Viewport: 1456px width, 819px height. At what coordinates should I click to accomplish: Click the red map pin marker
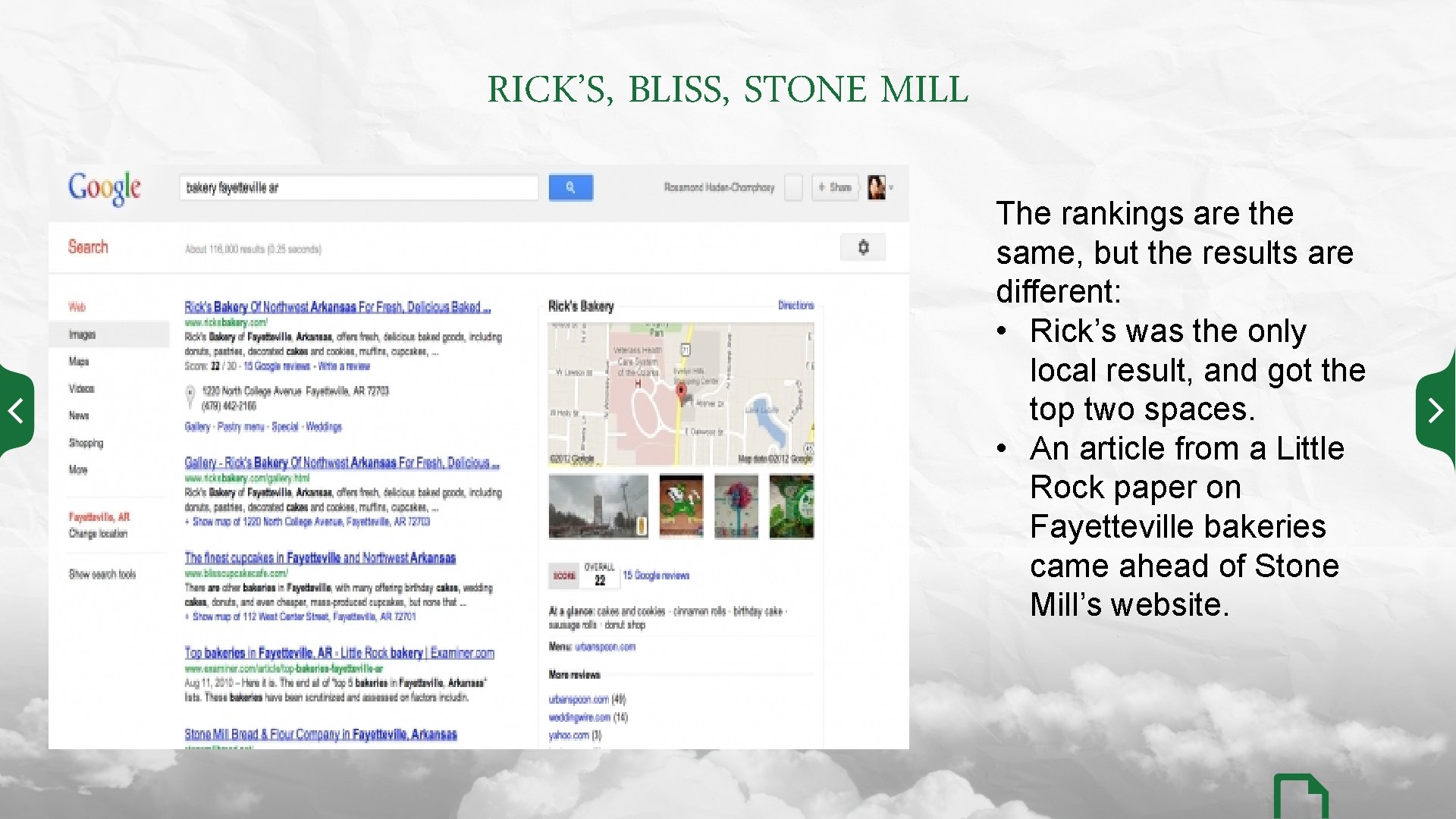tap(681, 391)
